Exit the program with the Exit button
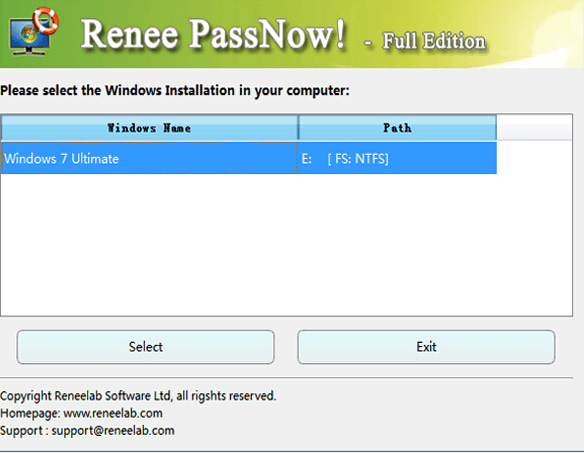584x453 pixels. coord(426,347)
